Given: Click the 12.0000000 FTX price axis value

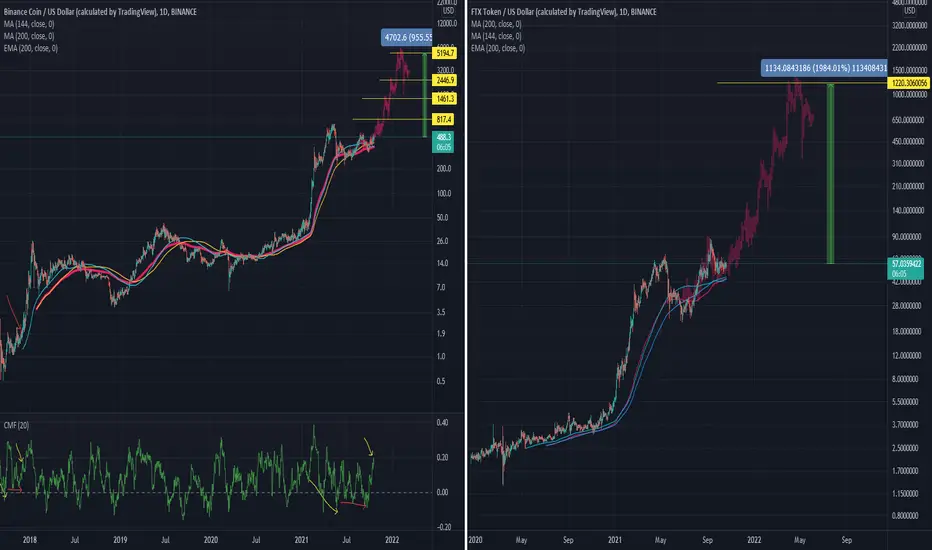Looking at the screenshot, I should (x=907, y=356).
